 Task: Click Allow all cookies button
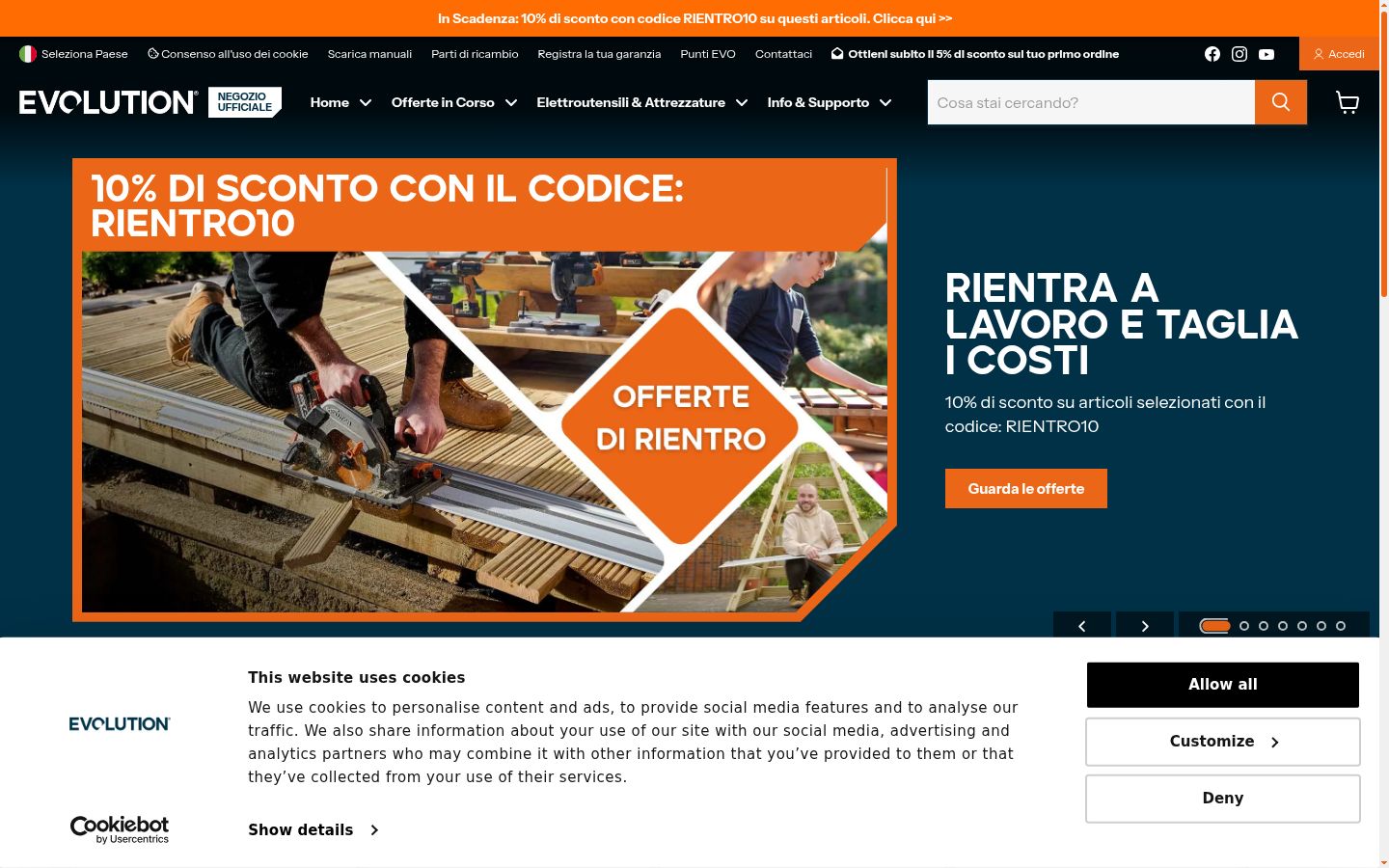click(1223, 685)
